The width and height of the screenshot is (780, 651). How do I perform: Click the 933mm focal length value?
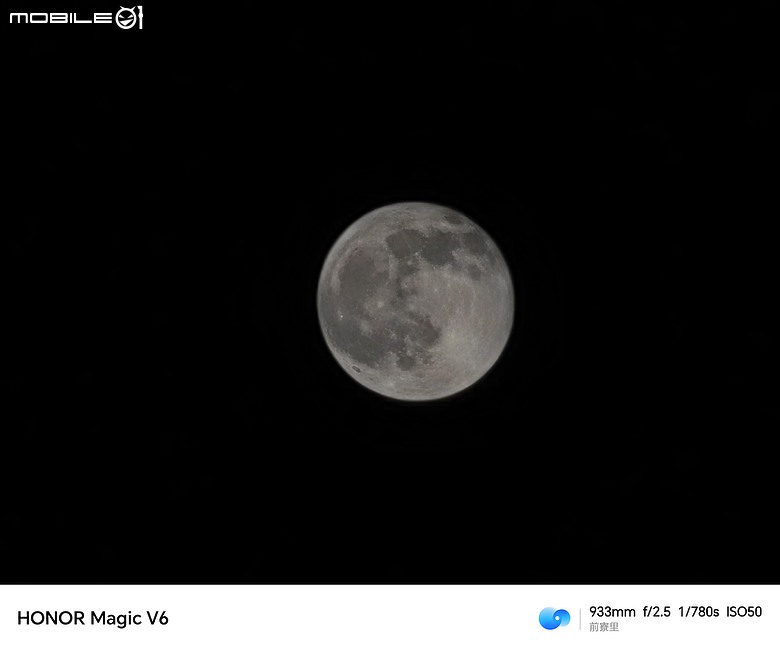pos(612,612)
